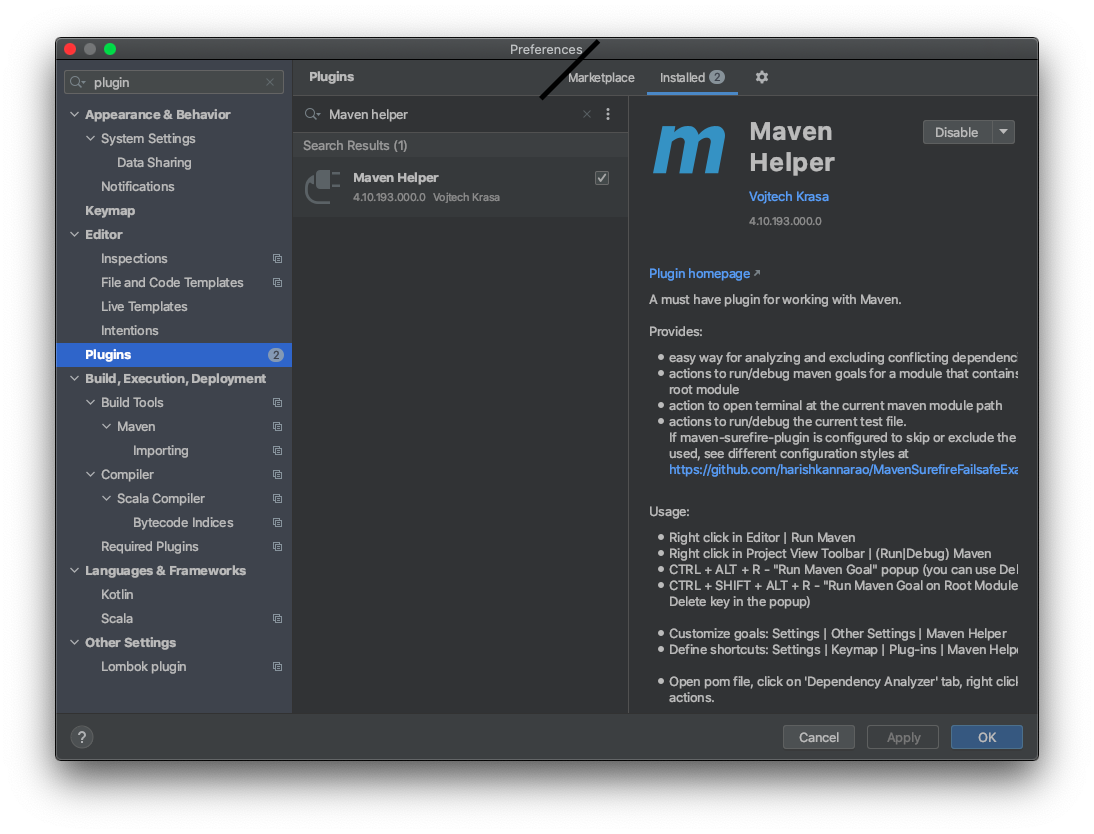Switch to the Marketplace tab
The height and width of the screenshot is (834, 1094).
[601, 77]
